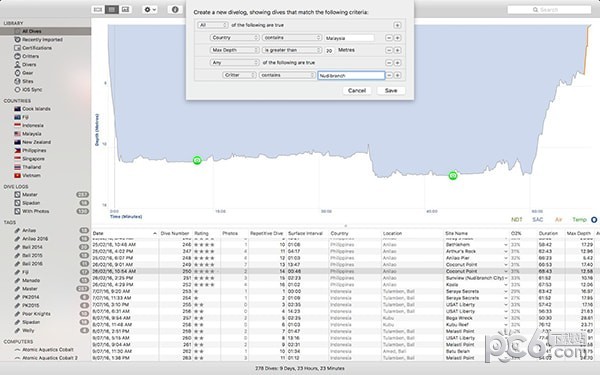Image resolution: width=600 pixels, height=375 pixels.
Task: Click the depth value field showing 20
Action: [329, 50]
